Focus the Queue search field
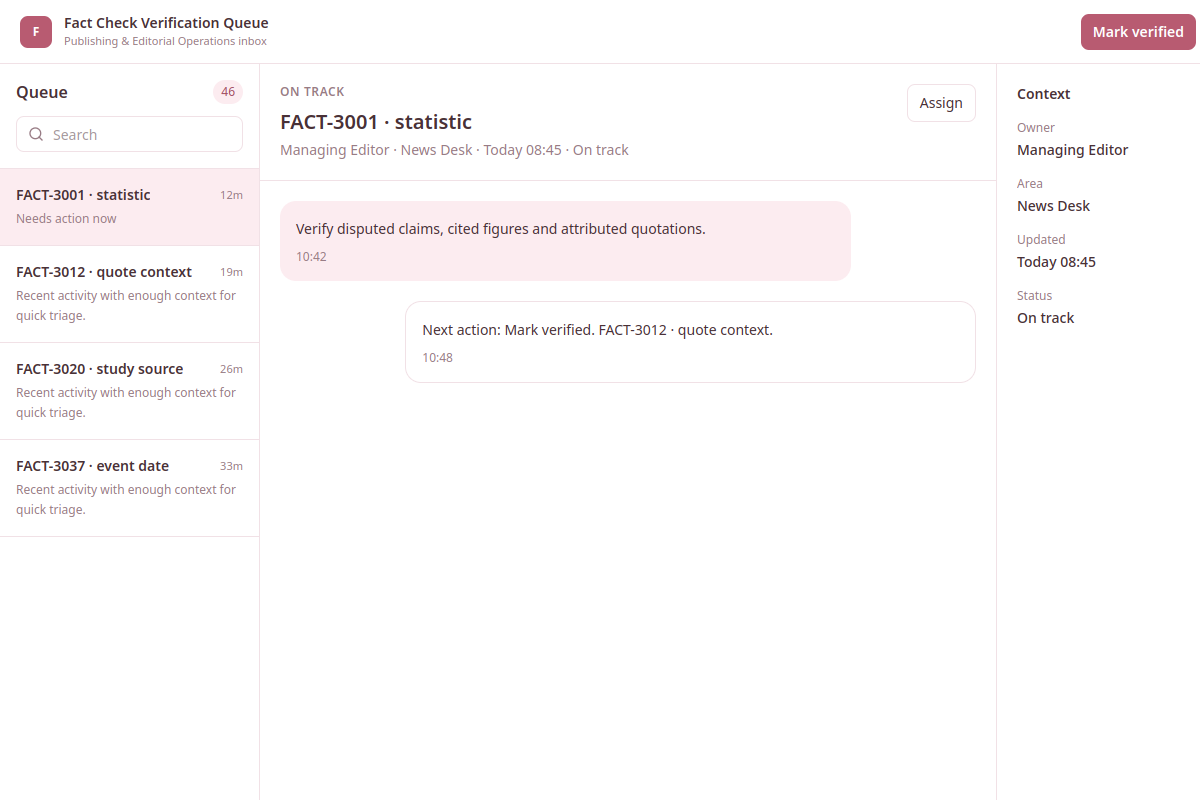This screenshot has height=800, width=1200. 129,134
